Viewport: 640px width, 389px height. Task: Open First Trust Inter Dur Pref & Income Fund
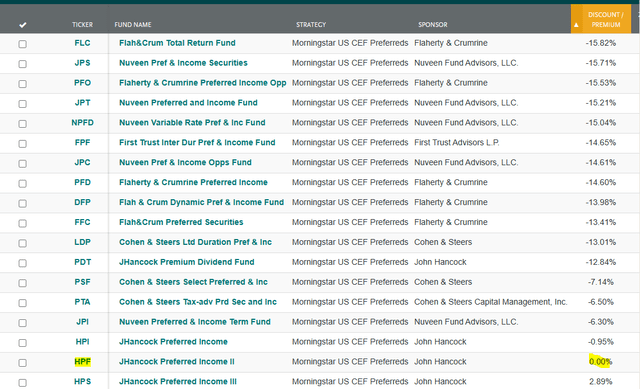197,142
